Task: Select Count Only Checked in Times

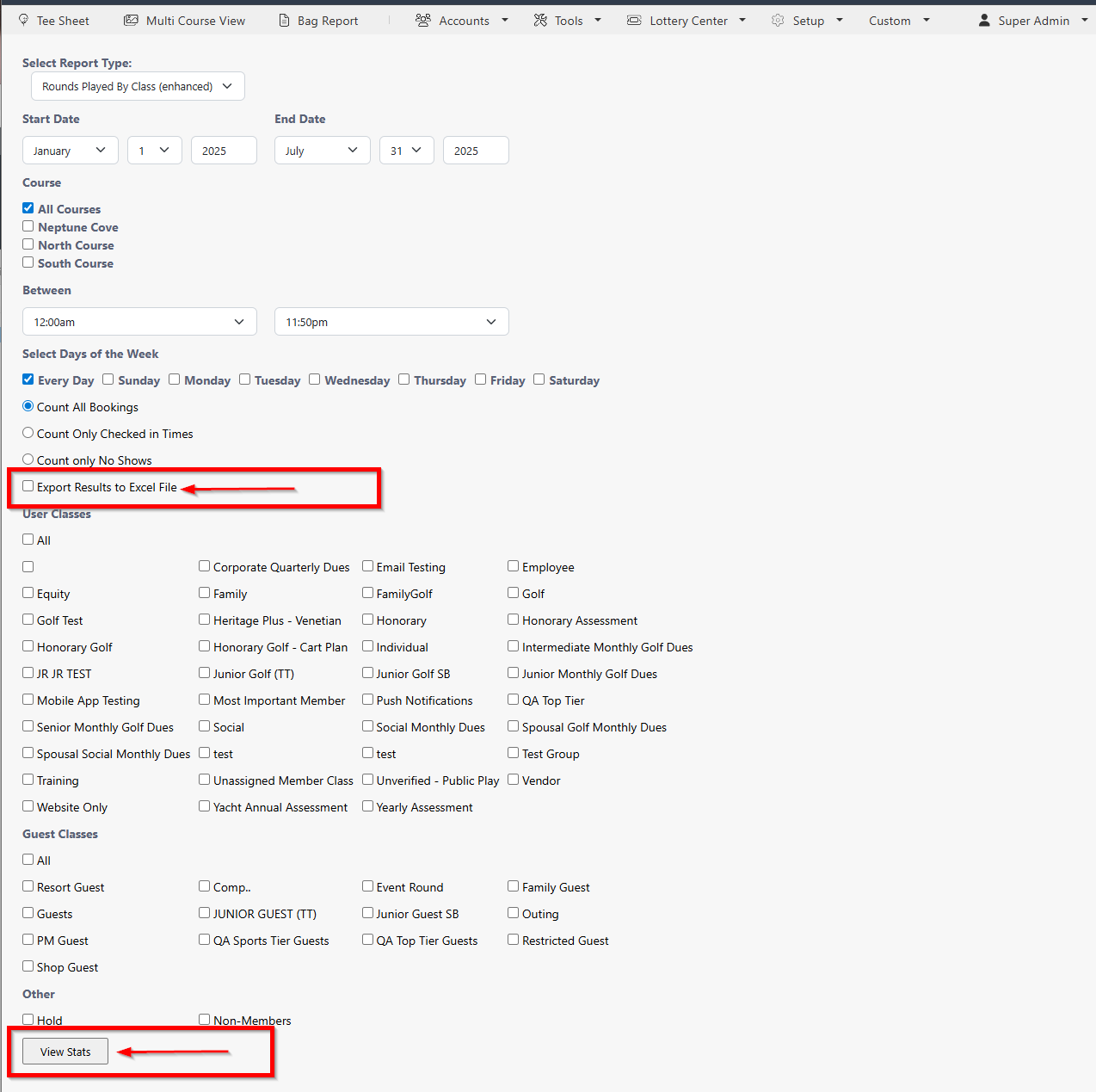Action: (28, 433)
